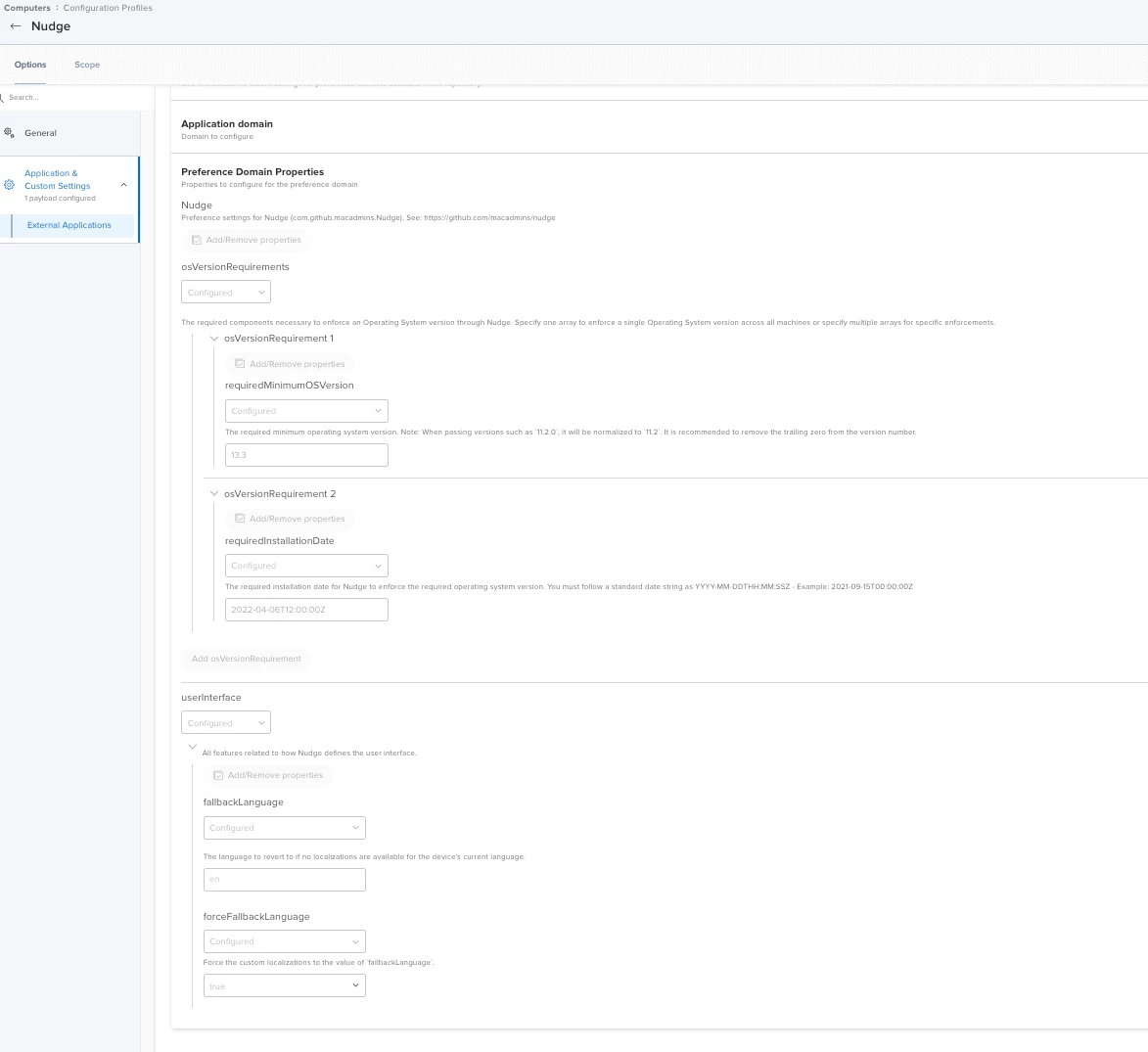Click the fallbackLanguage label

coord(243,802)
